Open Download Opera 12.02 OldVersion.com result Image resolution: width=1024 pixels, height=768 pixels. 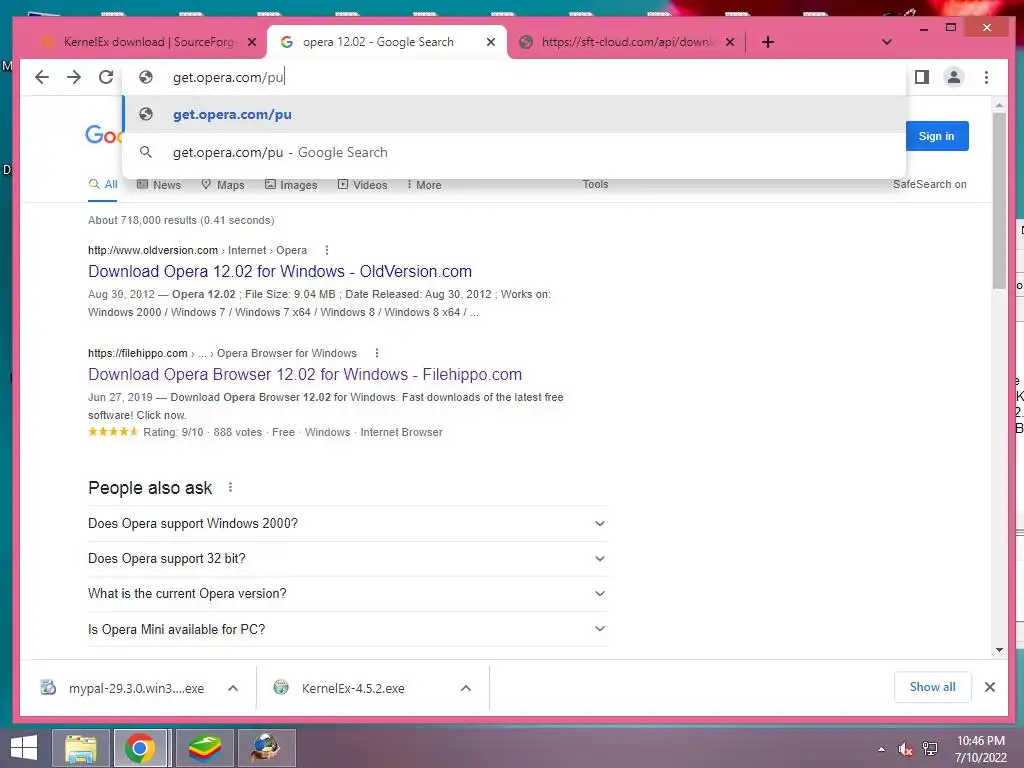(280, 271)
